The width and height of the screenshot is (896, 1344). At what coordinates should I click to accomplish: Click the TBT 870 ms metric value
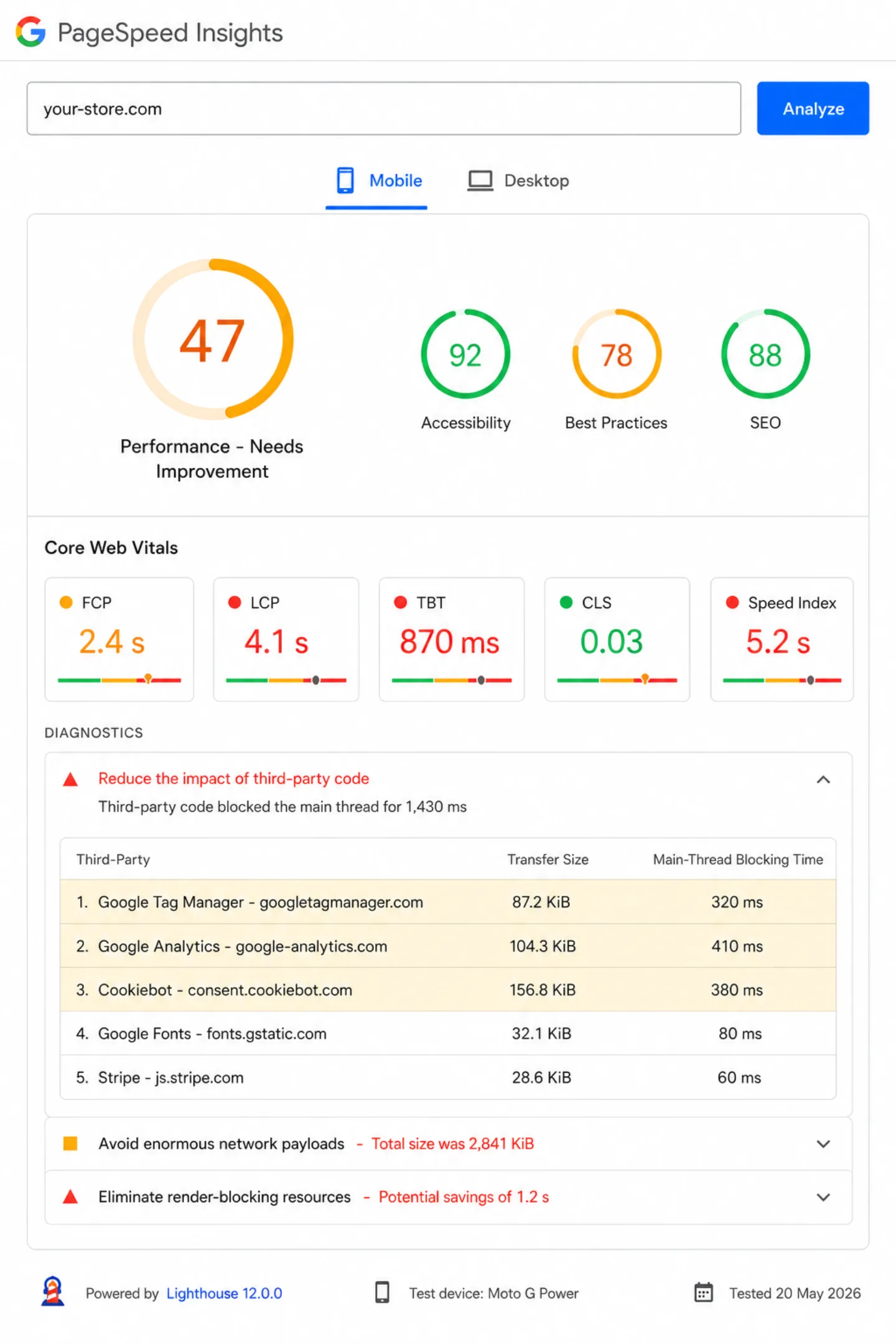click(449, 642)
